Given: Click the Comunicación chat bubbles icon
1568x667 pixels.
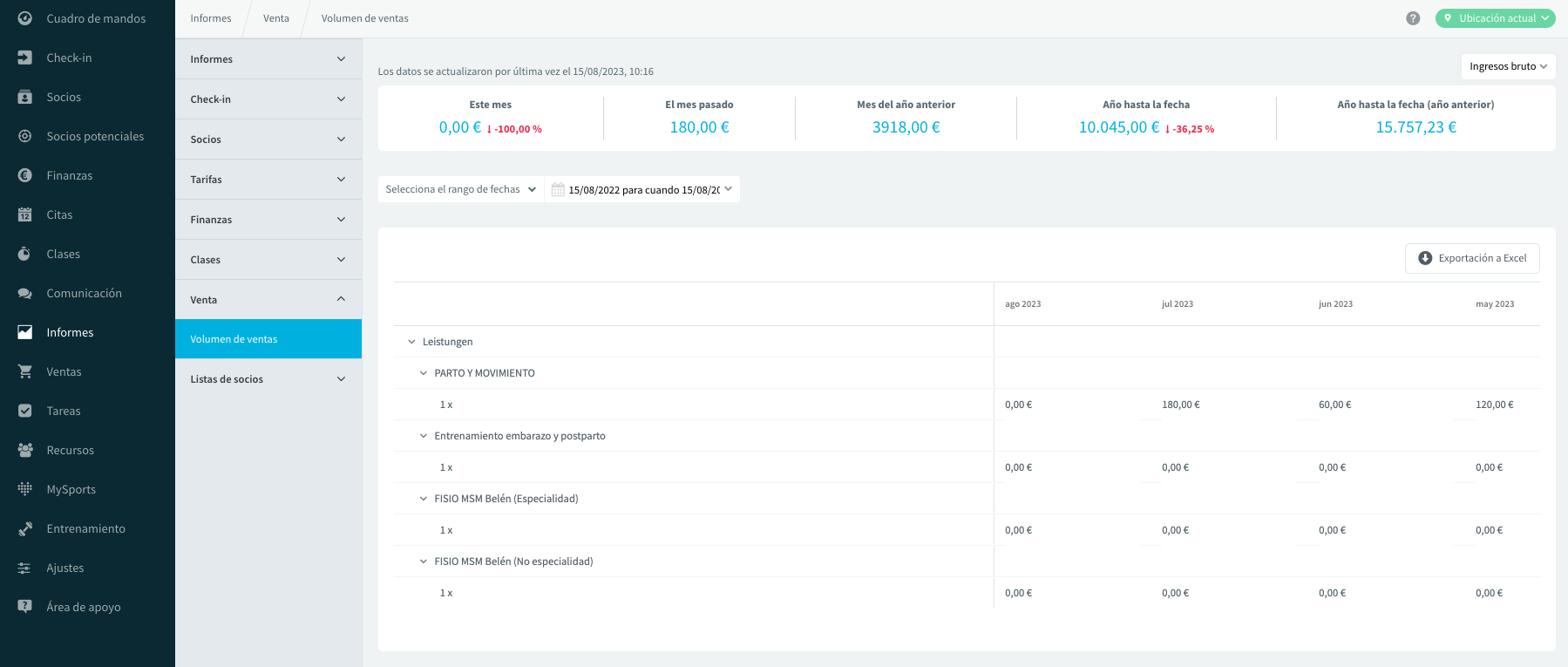Looking at the screenshot, I should 25,293.
